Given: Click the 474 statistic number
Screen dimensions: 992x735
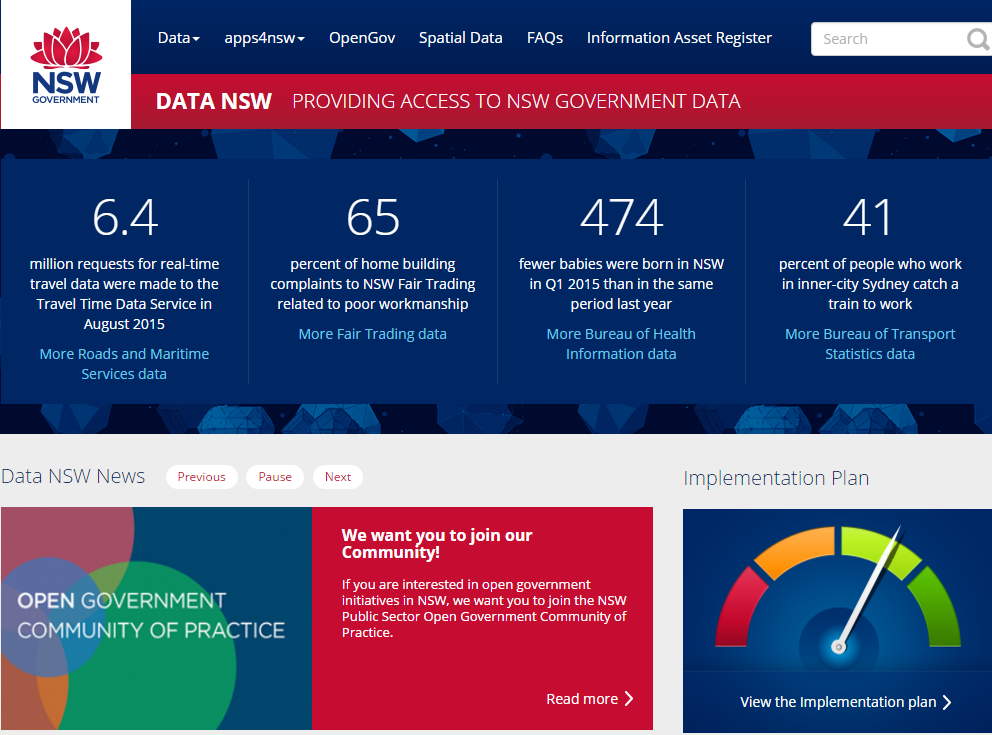Looking at the screenshot, I should point(621,218).
